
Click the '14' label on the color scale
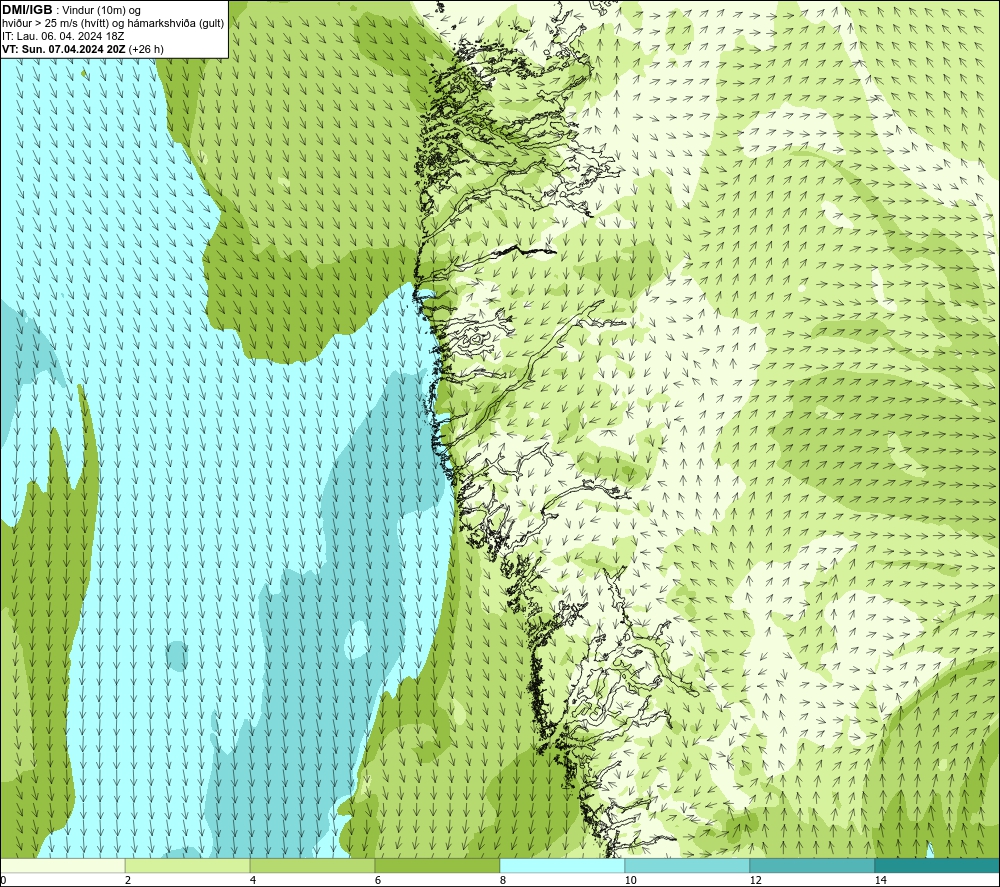(x=880, y=880)
